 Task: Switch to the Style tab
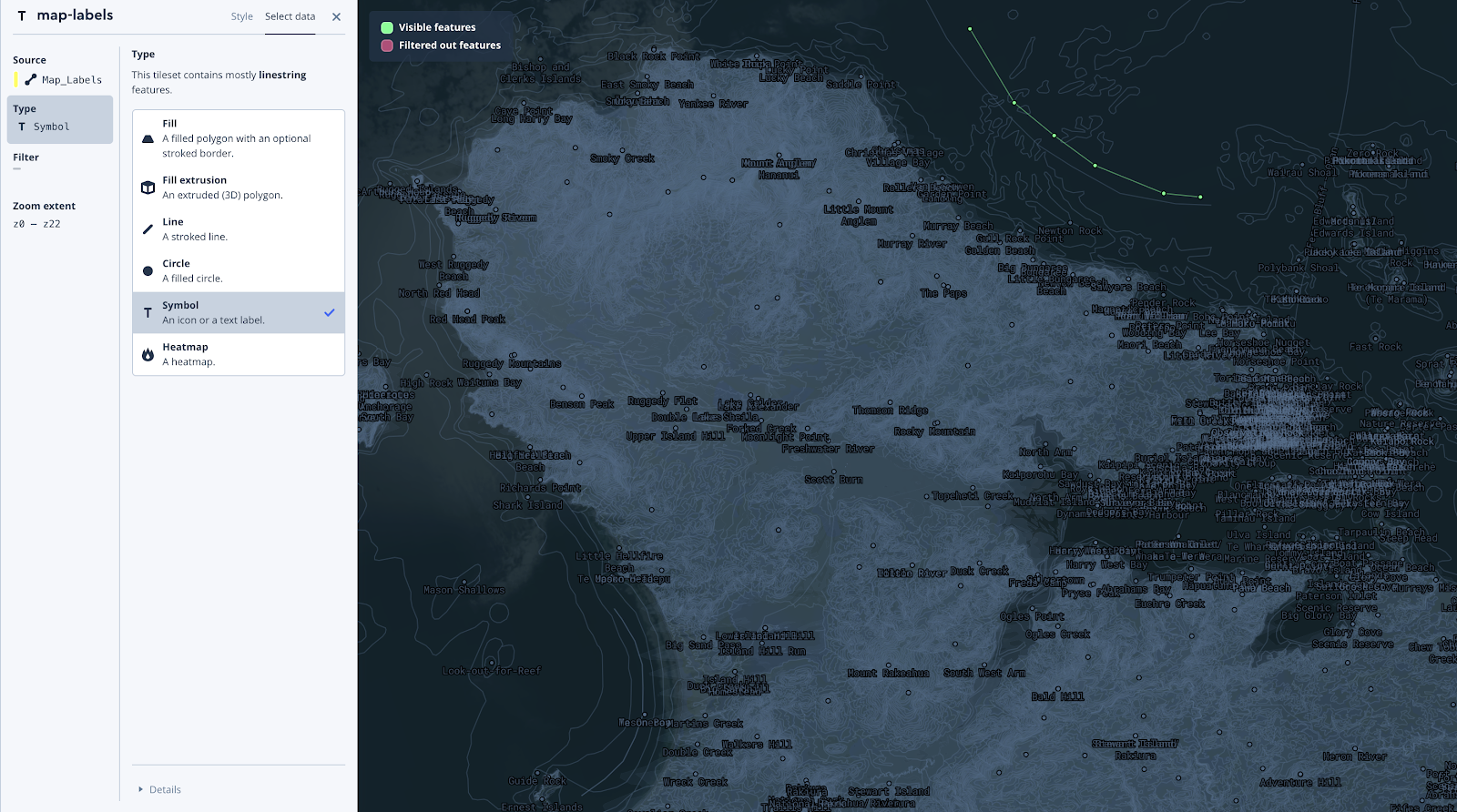point(242,16)
